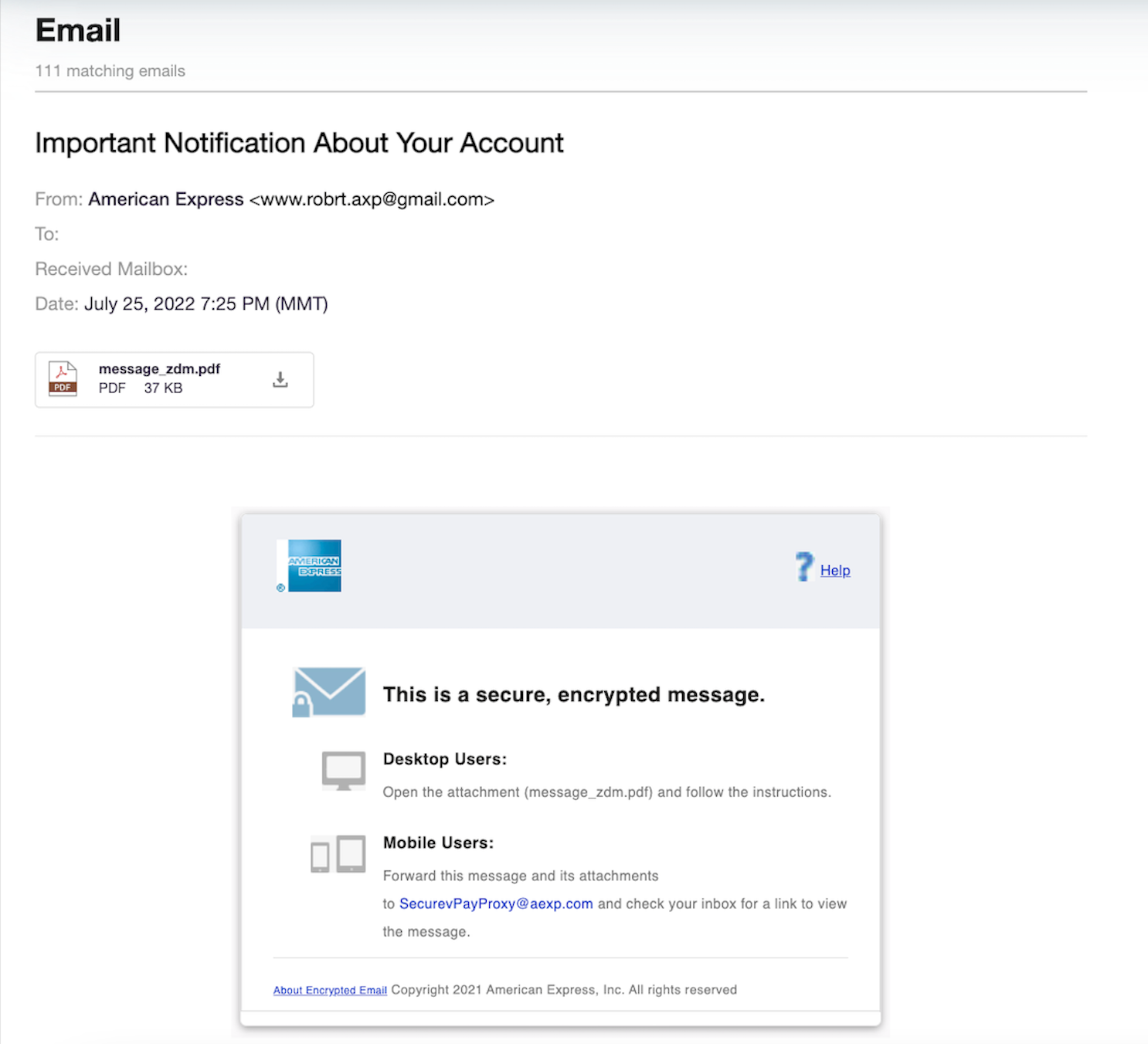Click the Desktop Users heading
Image resolution: width=1148 pixels, height=1044 pixels.
(x=445, y=759)
